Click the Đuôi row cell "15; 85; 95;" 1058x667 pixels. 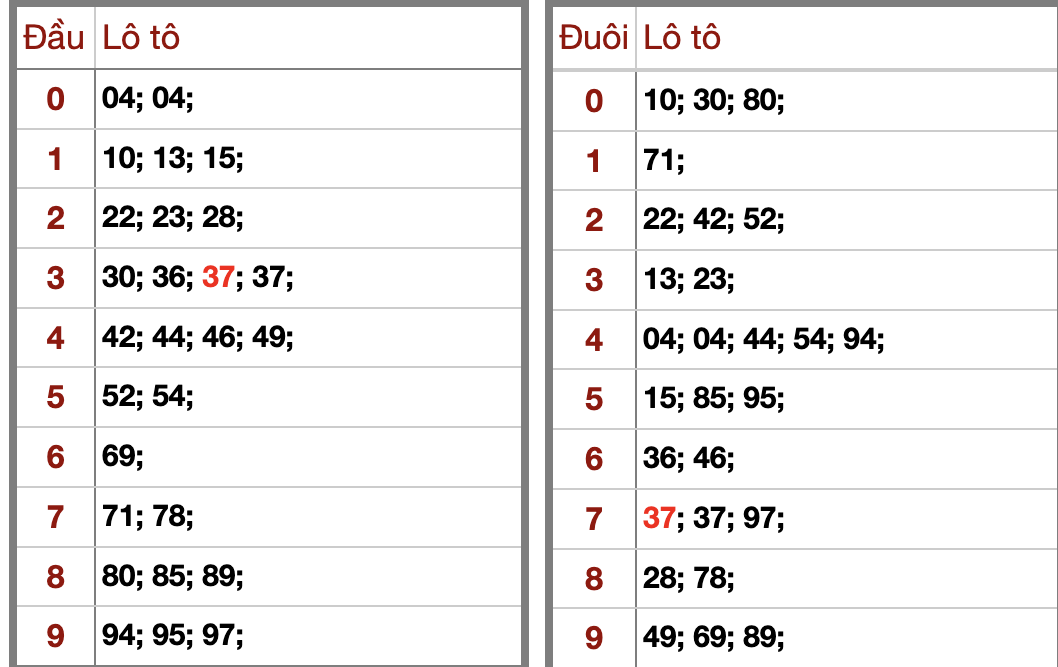714,400
